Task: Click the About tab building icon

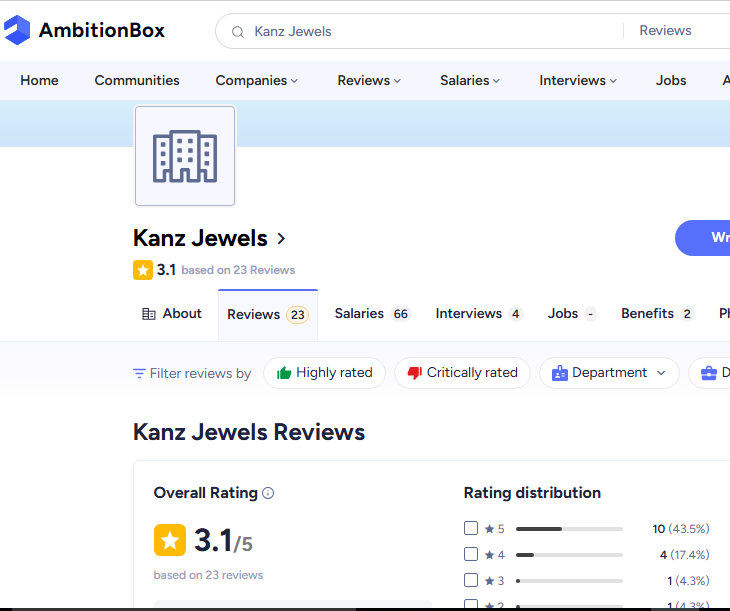Action: tap(149, 314)
